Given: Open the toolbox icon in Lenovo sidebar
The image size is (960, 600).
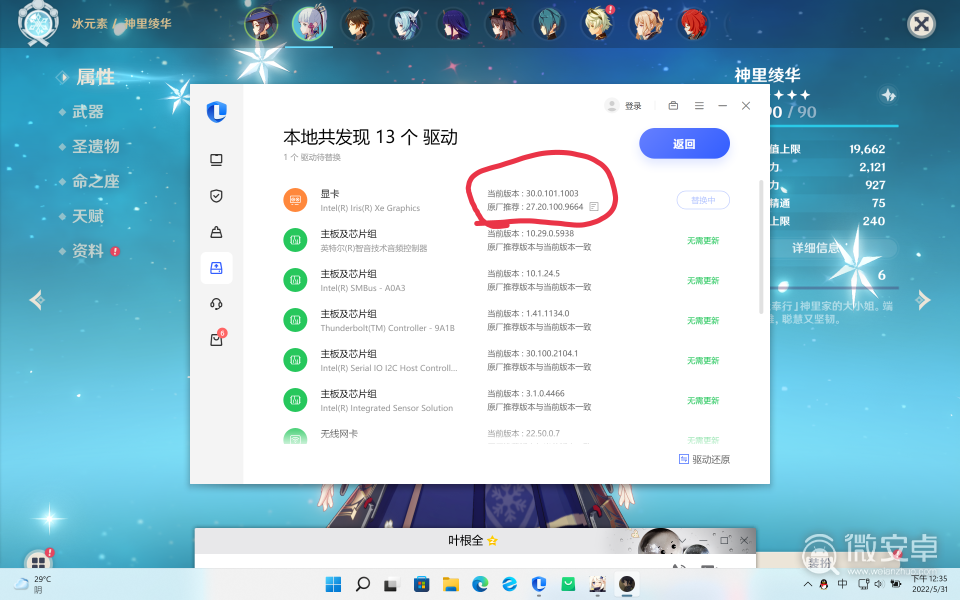Looking at the screenshot, I should (x=216, y=232).
